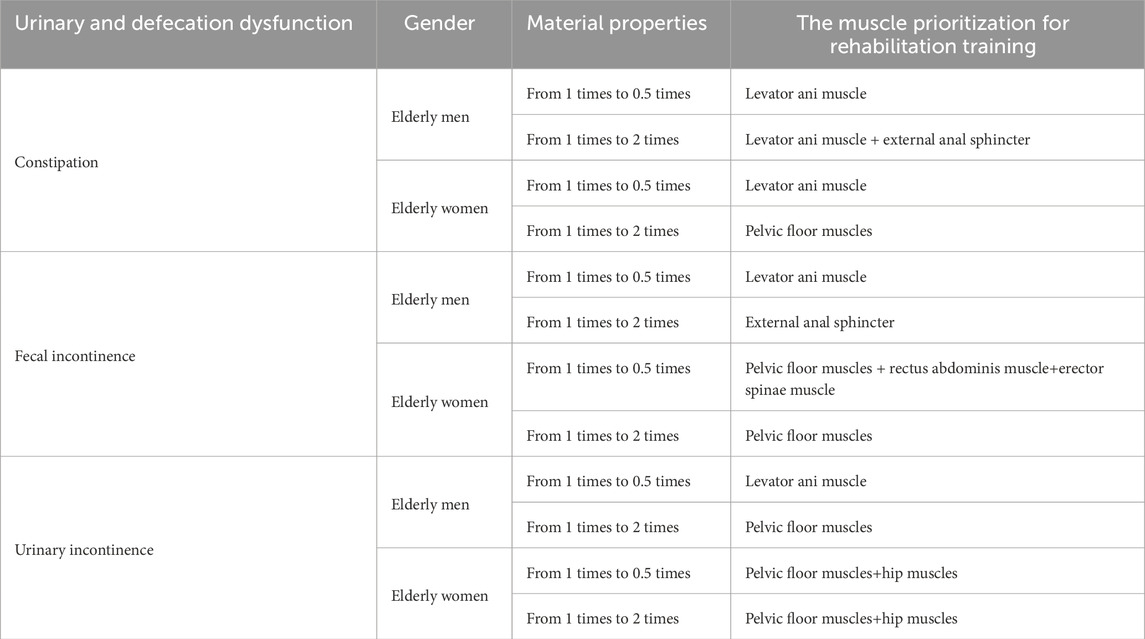This screenshot has height=639, width=1145.
Task: Select the 'Urinary incontinence' row cell
Action: [x=84, y=550]
